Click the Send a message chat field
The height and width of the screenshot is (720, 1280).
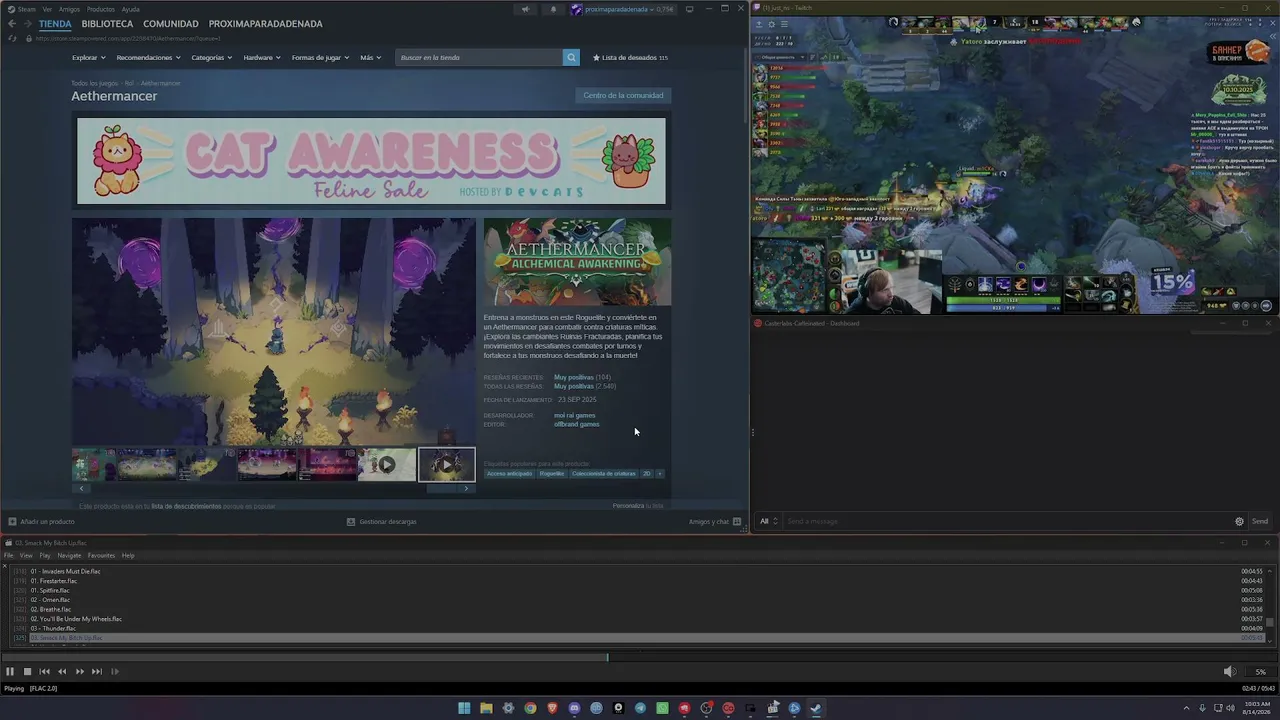click(1007, 521)
